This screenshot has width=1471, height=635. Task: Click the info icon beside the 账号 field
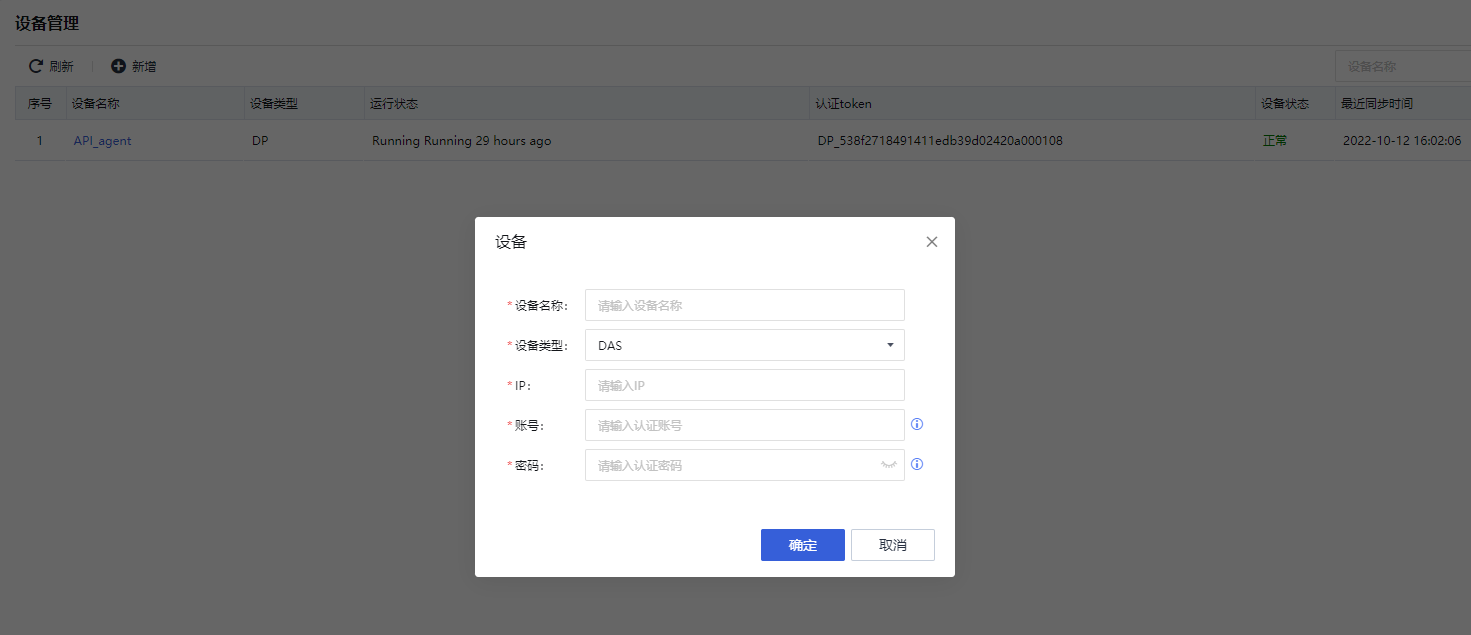tap(916, 424)
